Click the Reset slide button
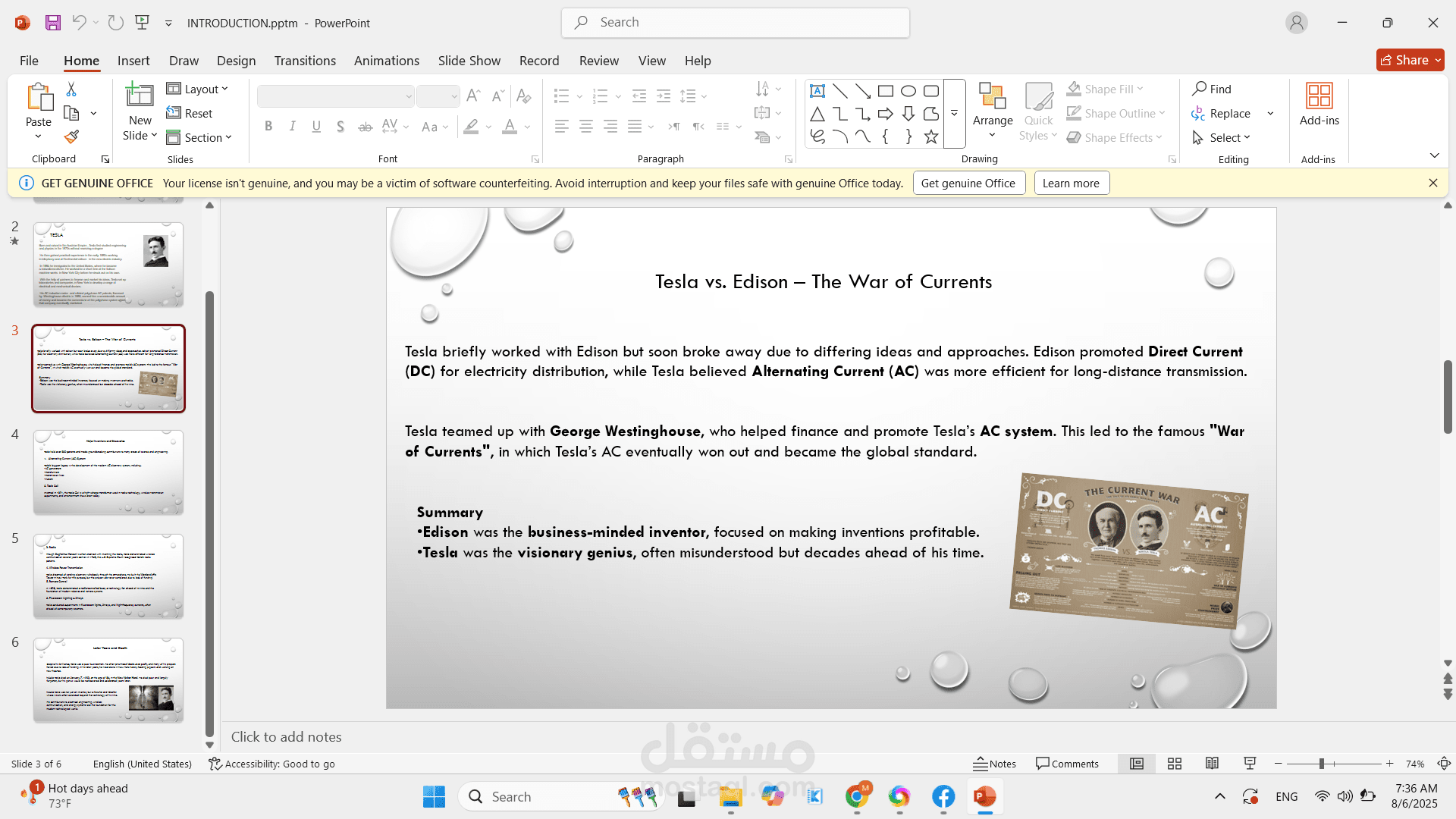Screen dimensions: 1456x819 tap(190, 114)
